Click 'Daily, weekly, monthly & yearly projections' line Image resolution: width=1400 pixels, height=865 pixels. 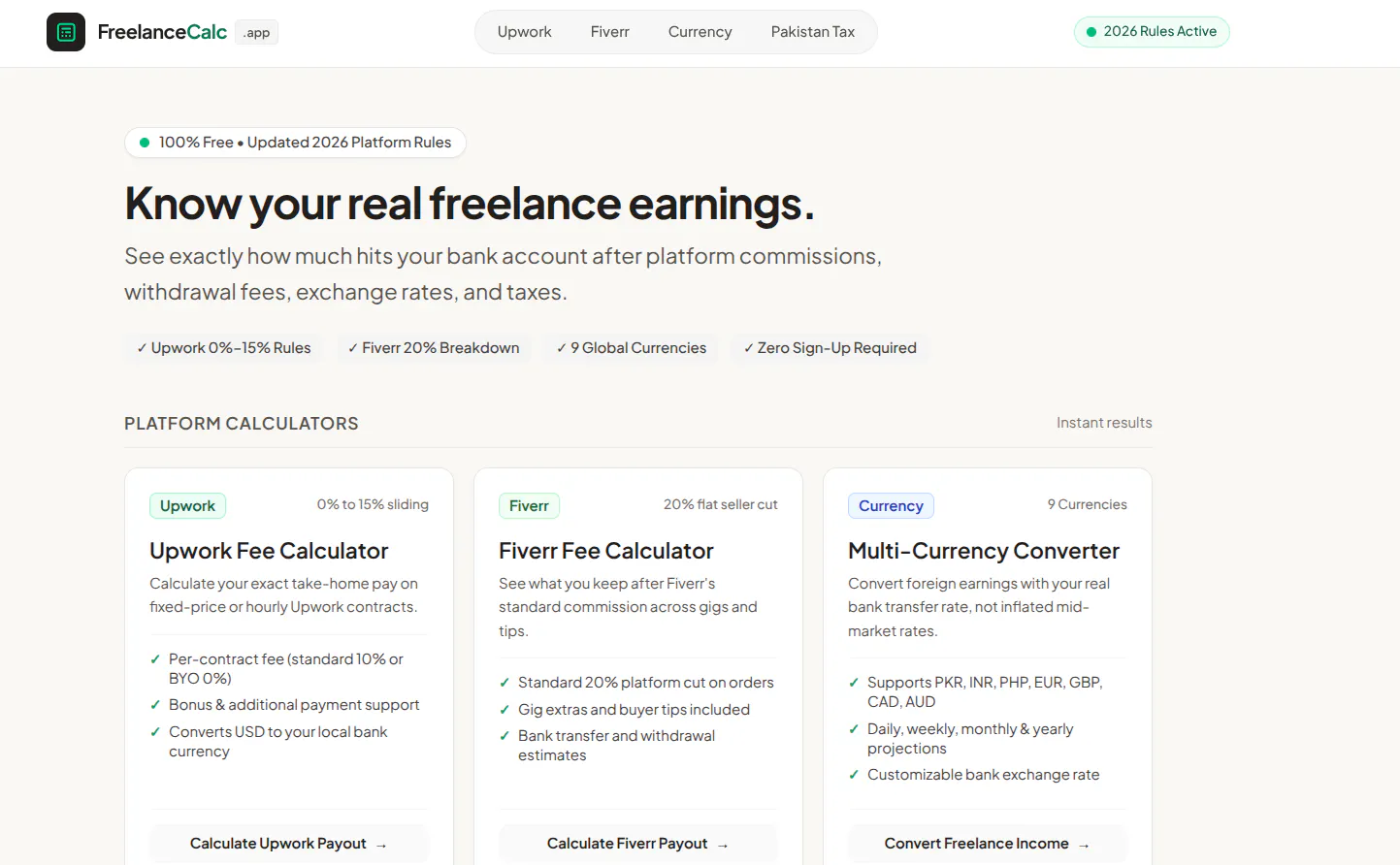(970, 739)
